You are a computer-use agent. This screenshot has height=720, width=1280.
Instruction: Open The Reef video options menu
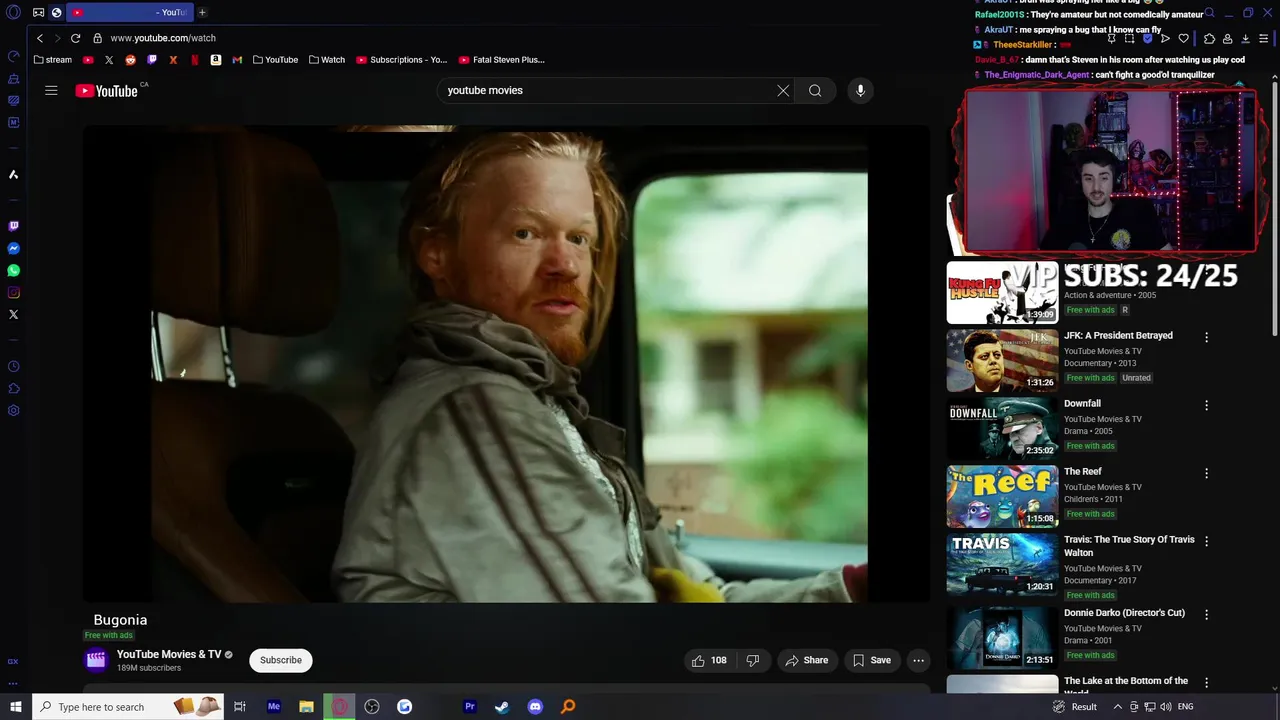(x=1206, y=473)
